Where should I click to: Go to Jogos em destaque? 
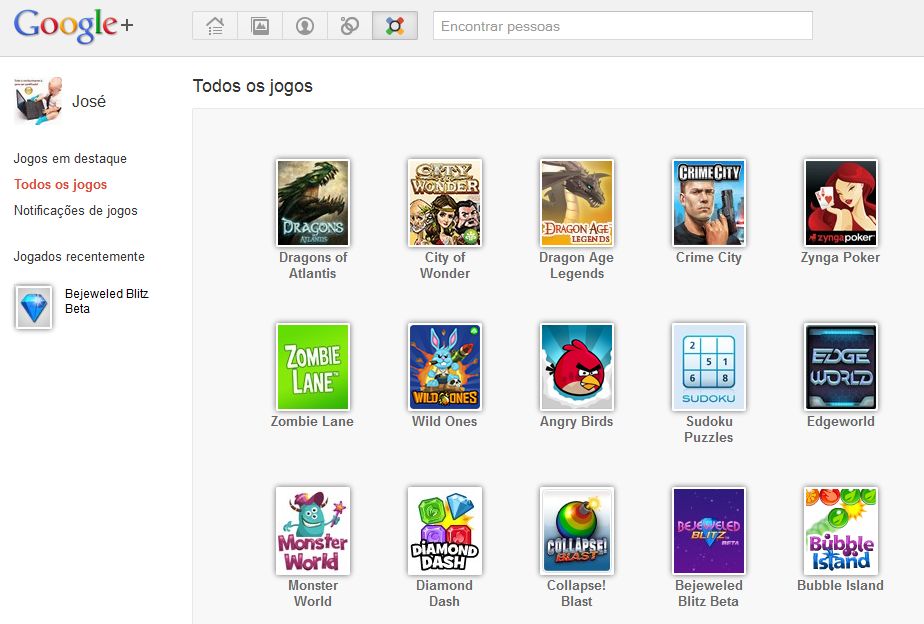(70, 159)
